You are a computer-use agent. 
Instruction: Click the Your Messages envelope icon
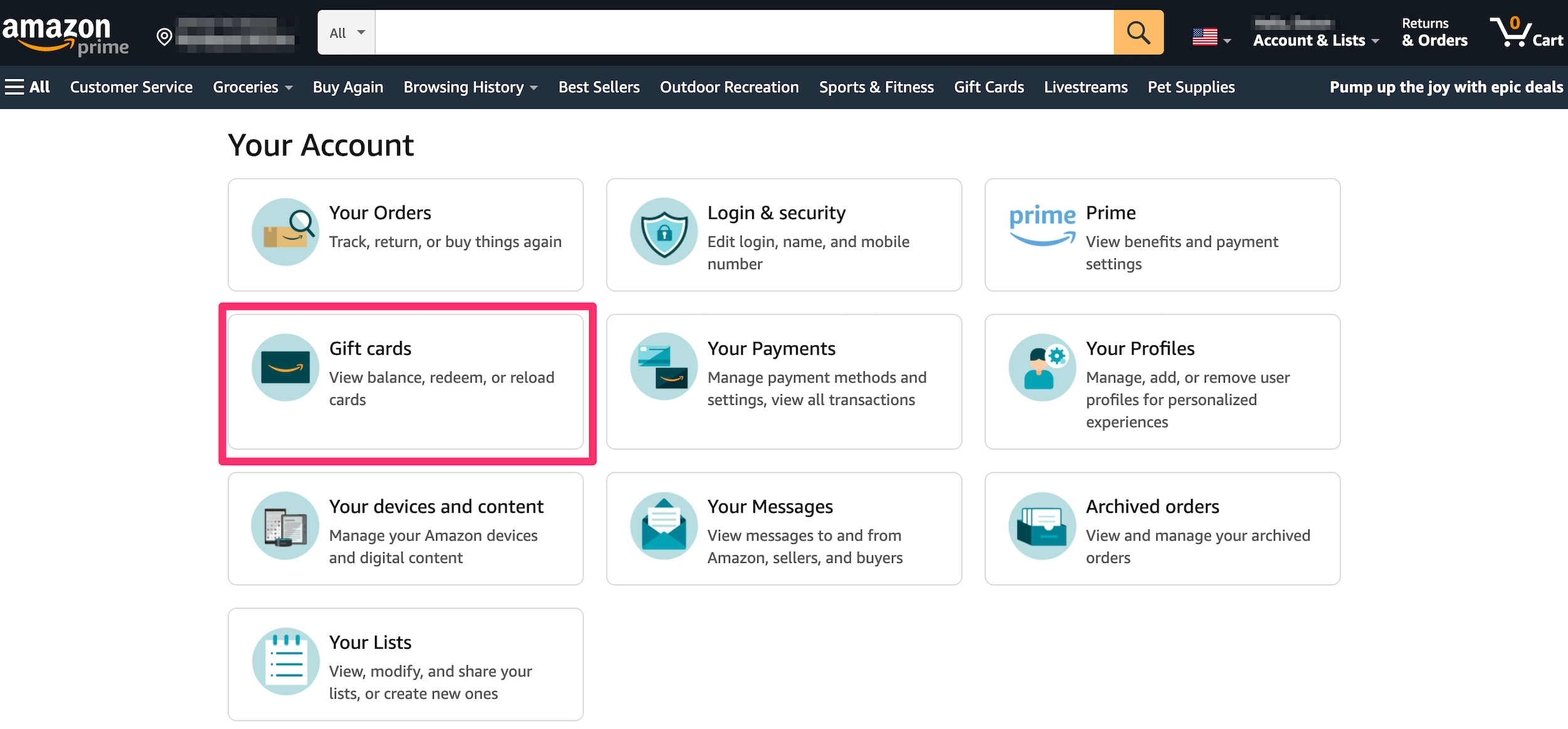click(664, 525)
